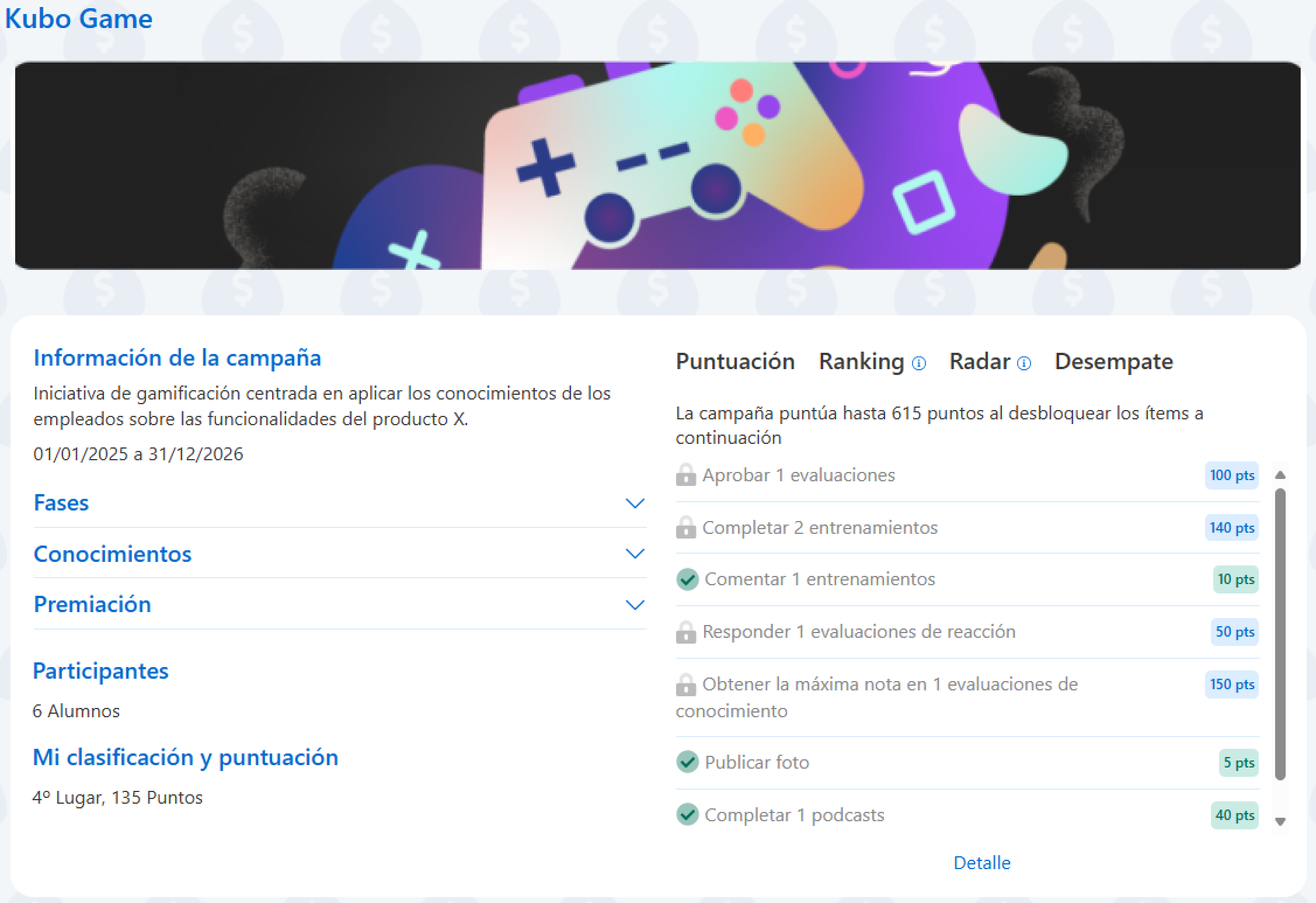Screen dimensions: 1316x903
Task: Click the points list scrollbar thumb
Action: pos(1280,634)
